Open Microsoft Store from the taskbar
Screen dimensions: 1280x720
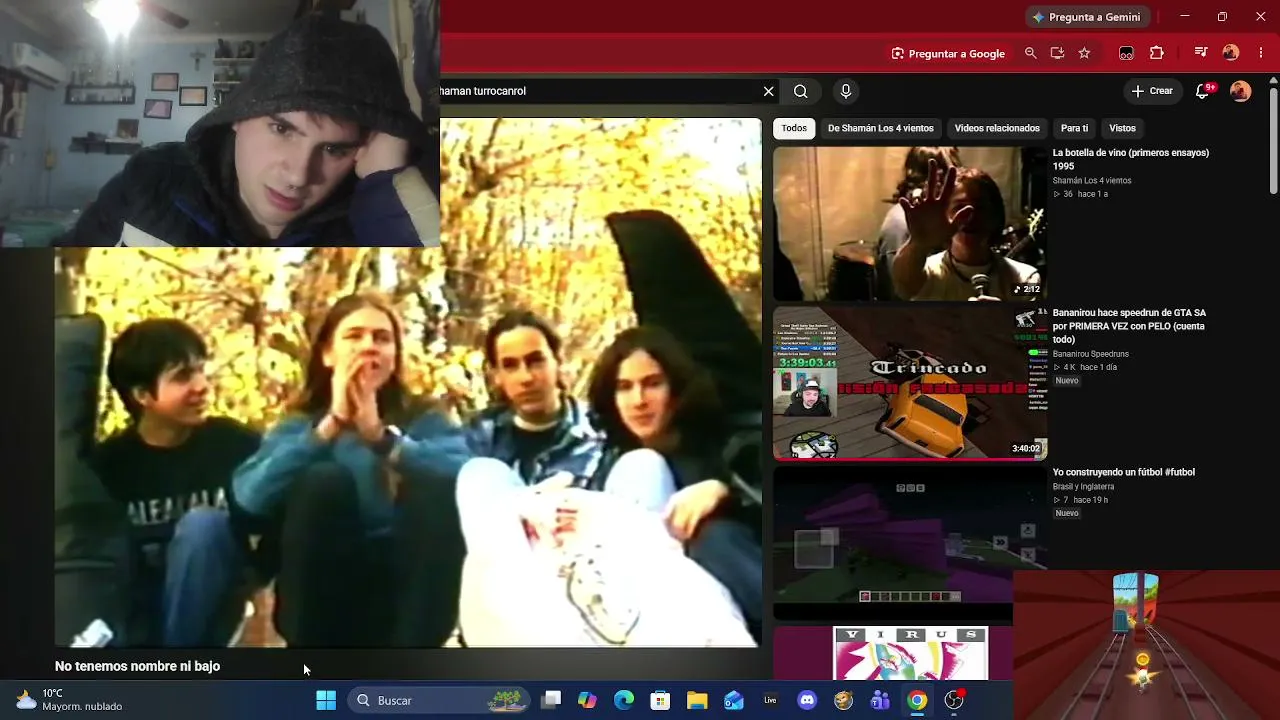[660, 700]
